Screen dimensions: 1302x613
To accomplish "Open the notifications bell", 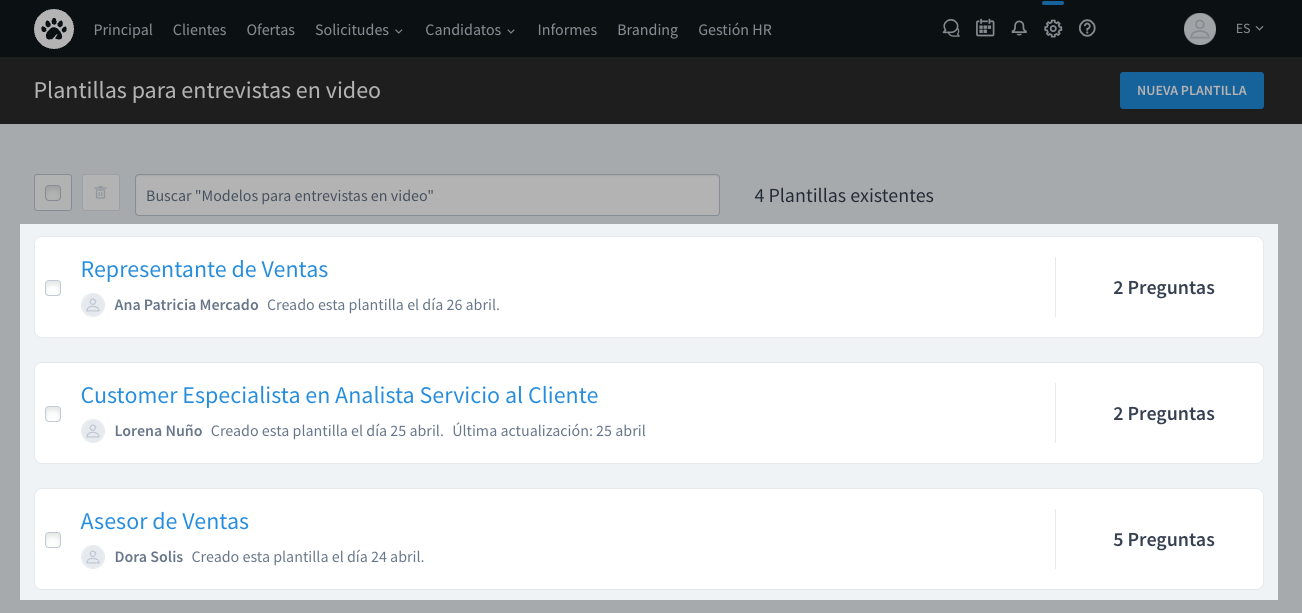I will point(1019,29).
